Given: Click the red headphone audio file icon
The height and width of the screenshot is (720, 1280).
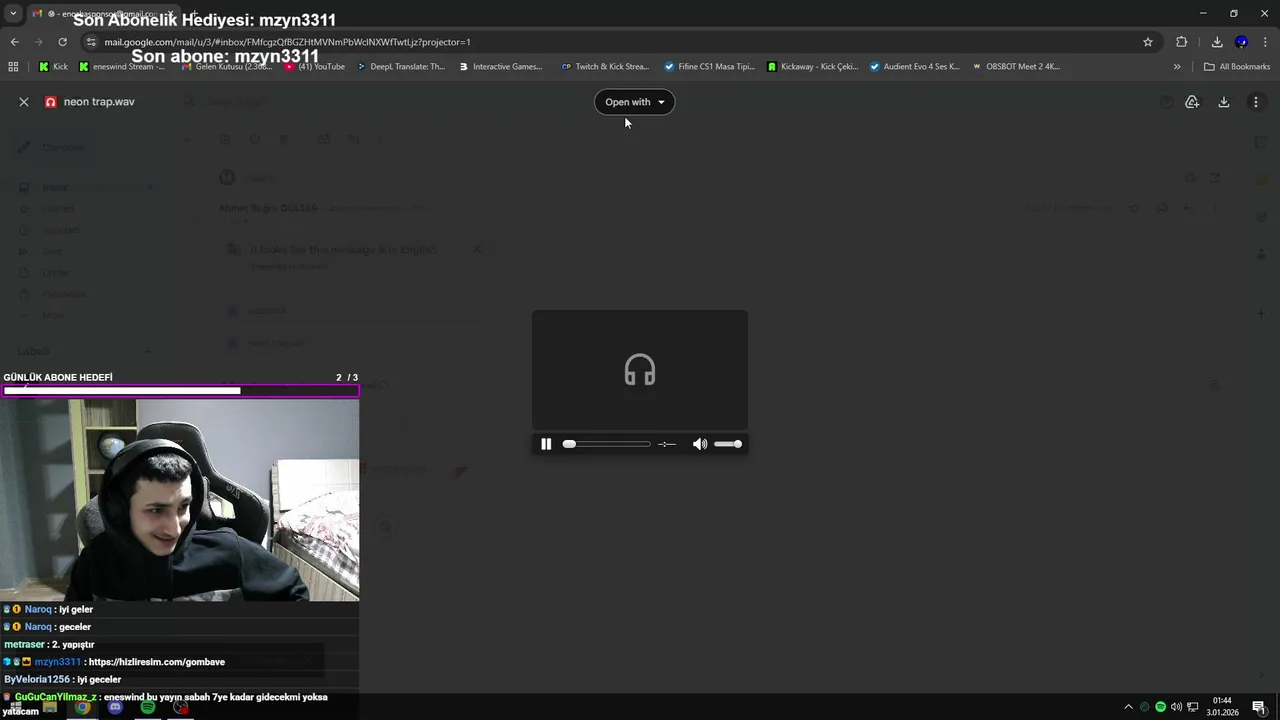Looking at the screenshot, I should pyautogui.click(x=51, y=102).
